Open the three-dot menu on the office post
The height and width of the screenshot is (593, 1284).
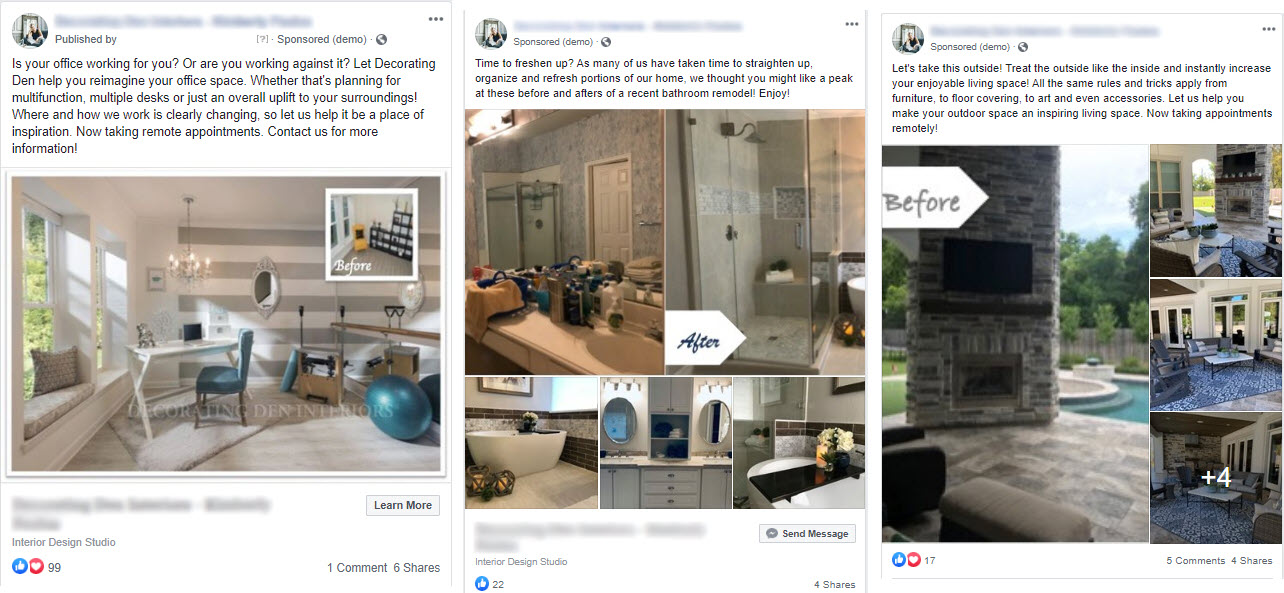435,19
